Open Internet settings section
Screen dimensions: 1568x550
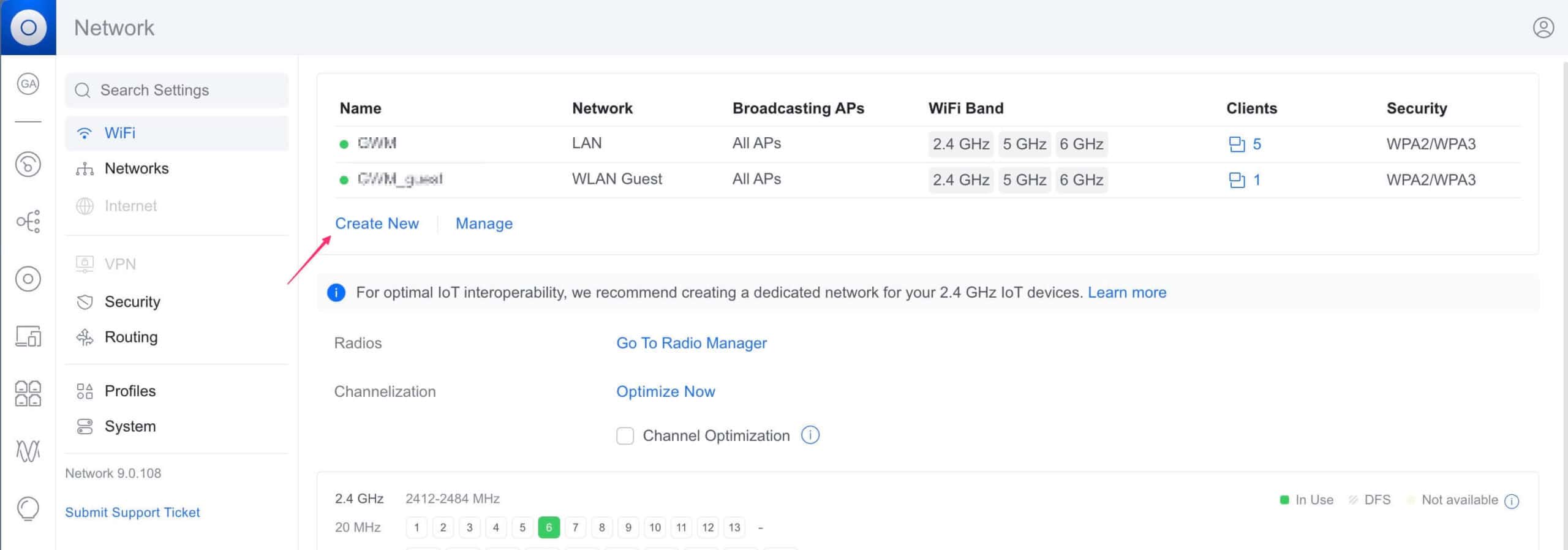coord(176,206)
